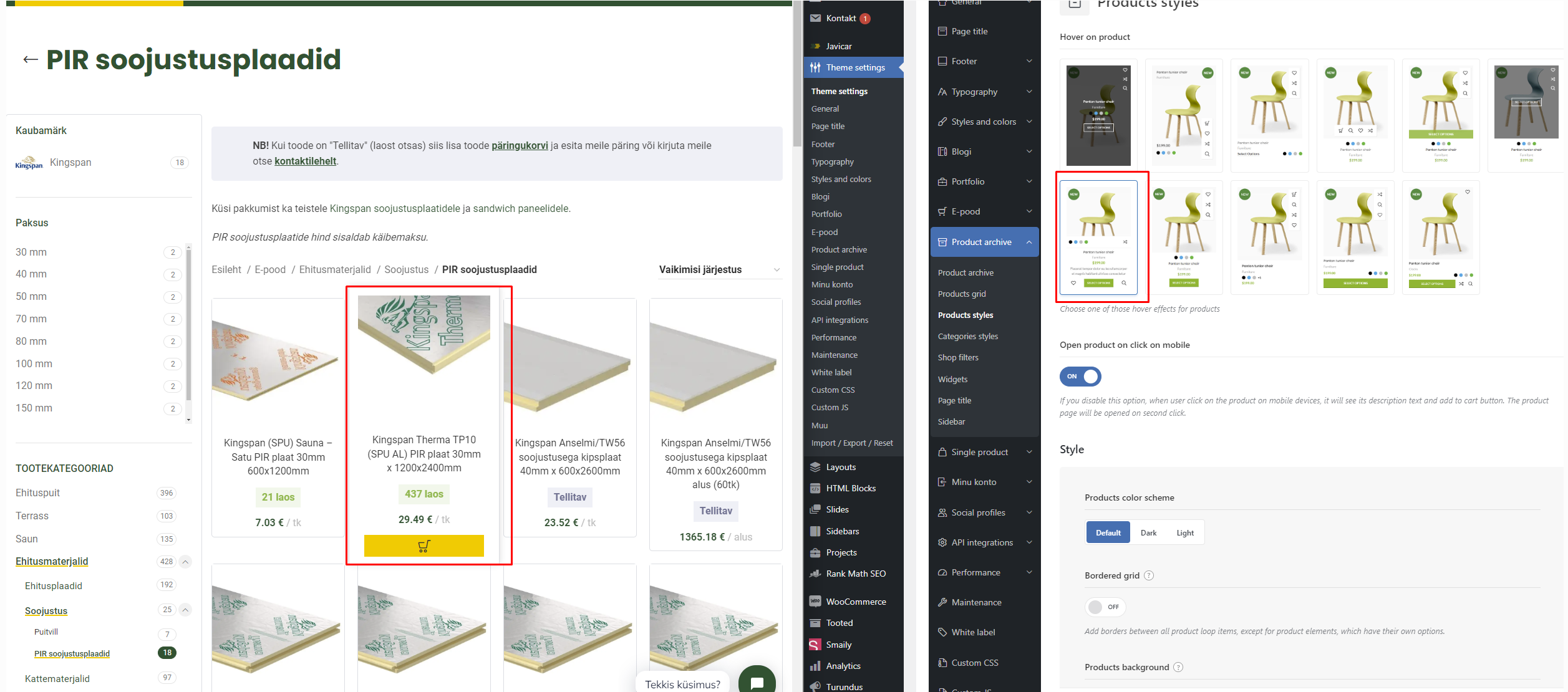Expand the Typography settings section chevron
The width and height of the screenshot is (1568, 692).
(1029, 92)
